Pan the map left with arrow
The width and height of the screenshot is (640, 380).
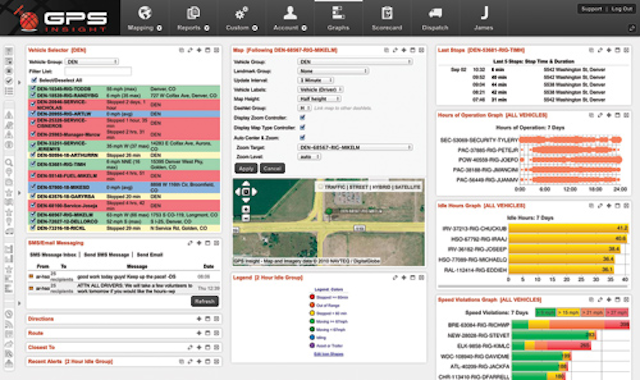237,191
